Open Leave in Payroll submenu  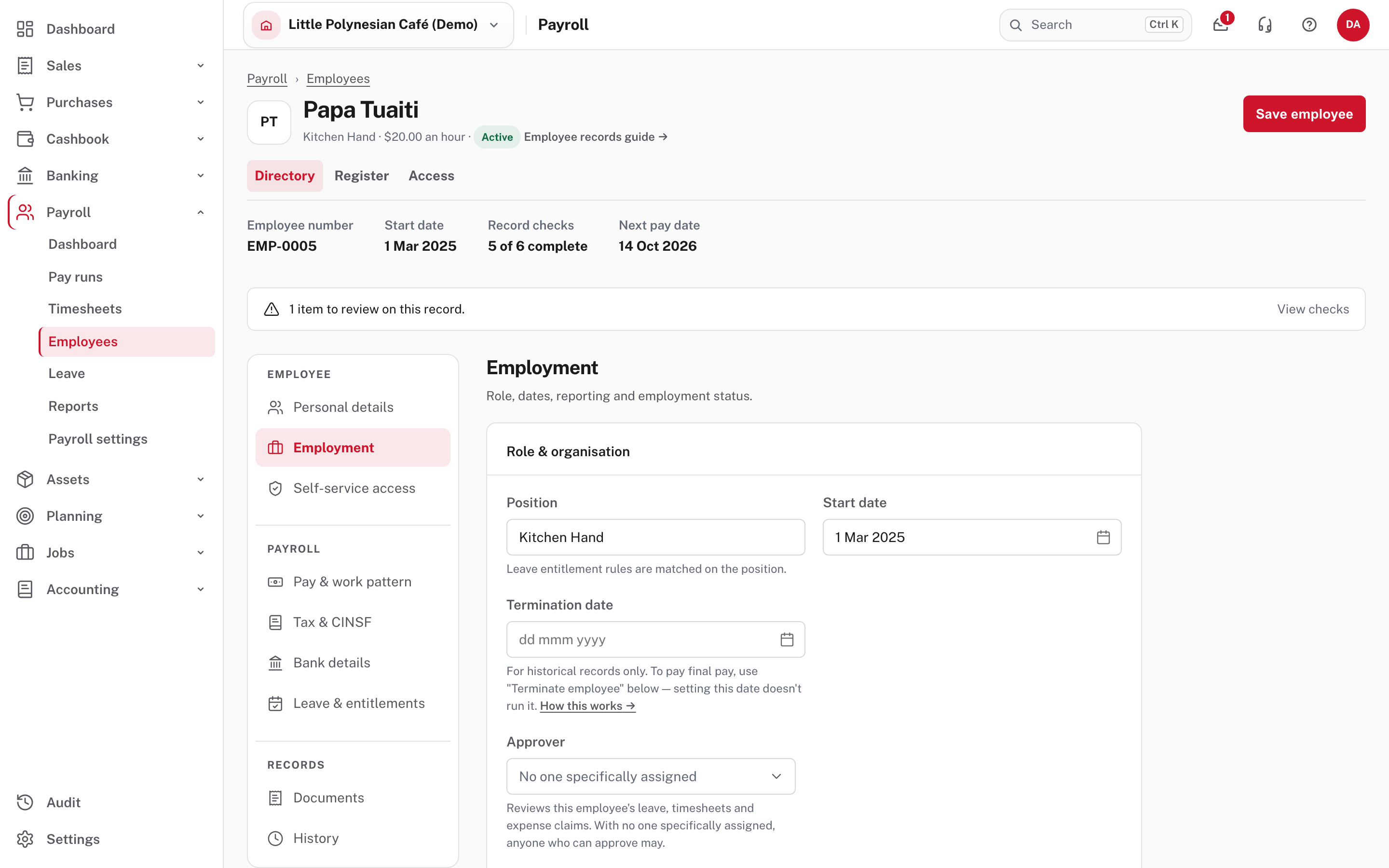click(67, 374)
